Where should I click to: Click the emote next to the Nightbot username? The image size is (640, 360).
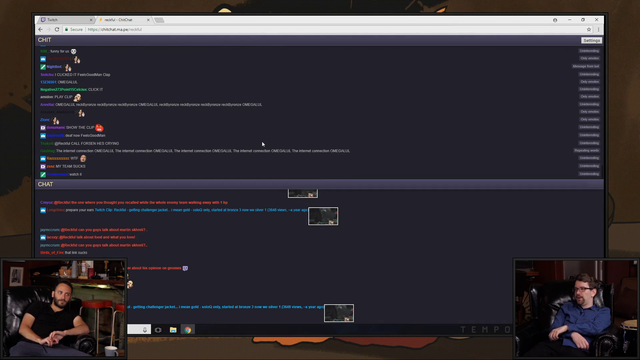tap(68, 67)
